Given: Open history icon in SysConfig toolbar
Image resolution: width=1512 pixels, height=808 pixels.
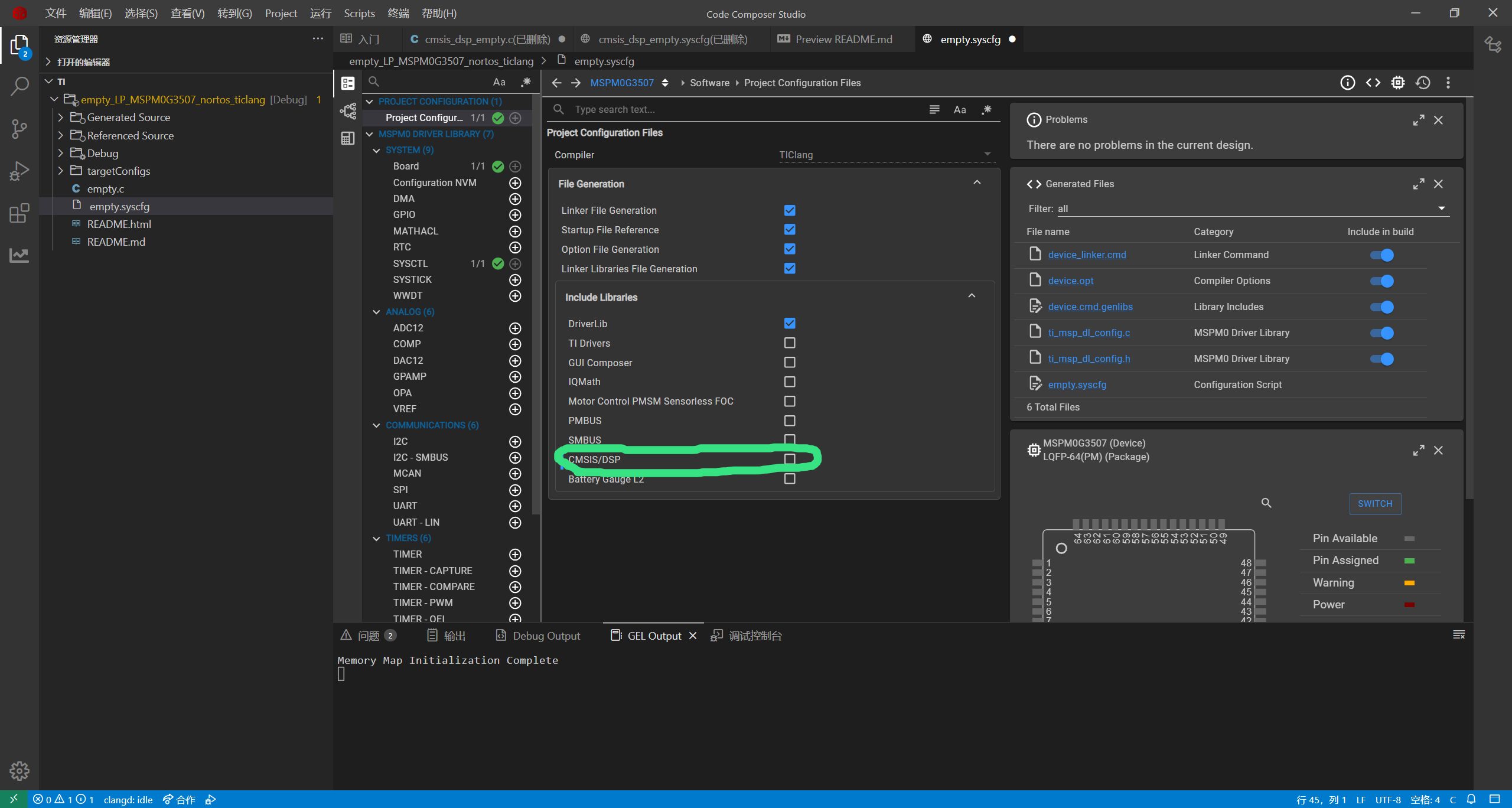Looking at the screenshot, I should (x=1423, y=83).
